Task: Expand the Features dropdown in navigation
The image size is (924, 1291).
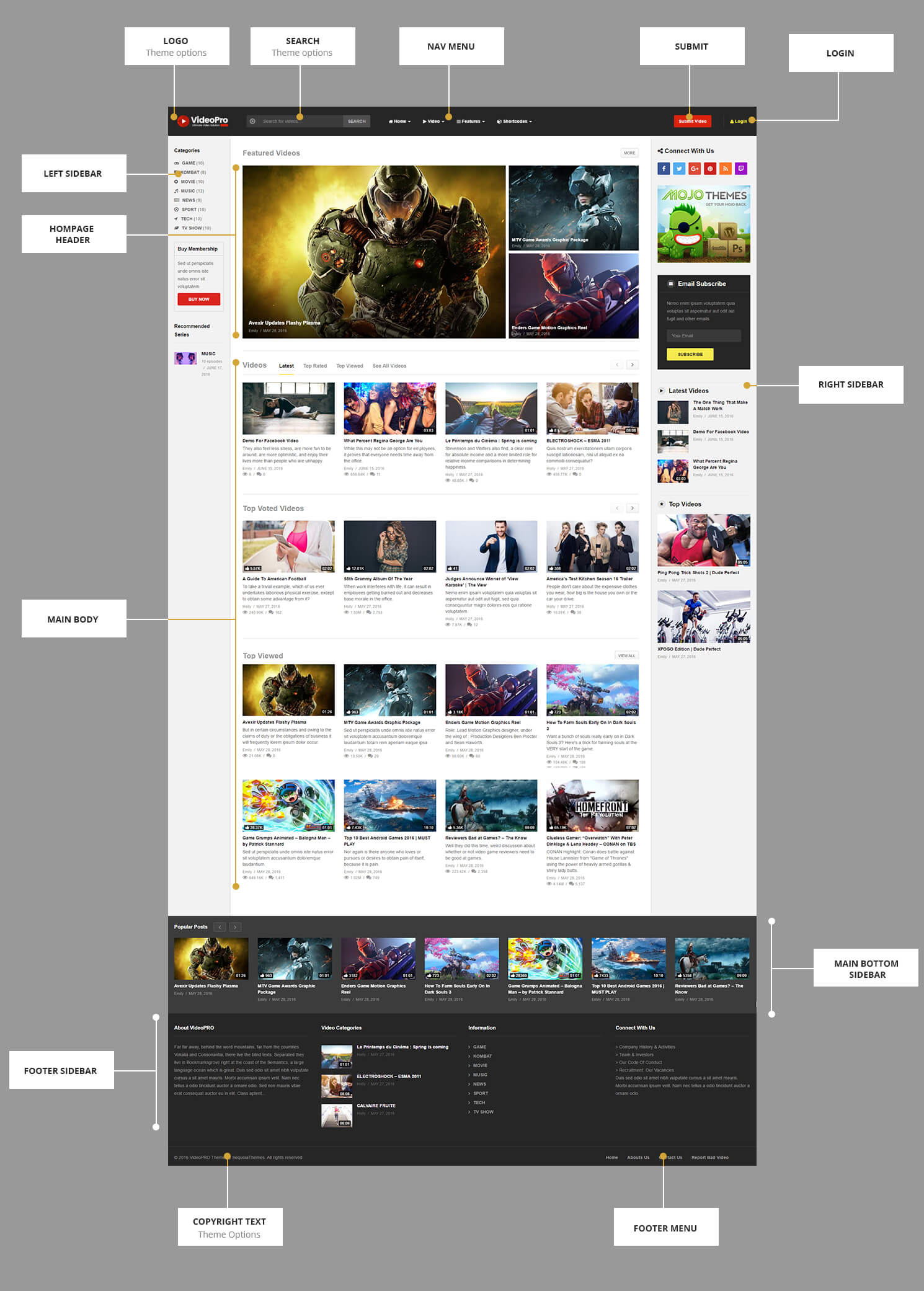Action: [471, 122]
